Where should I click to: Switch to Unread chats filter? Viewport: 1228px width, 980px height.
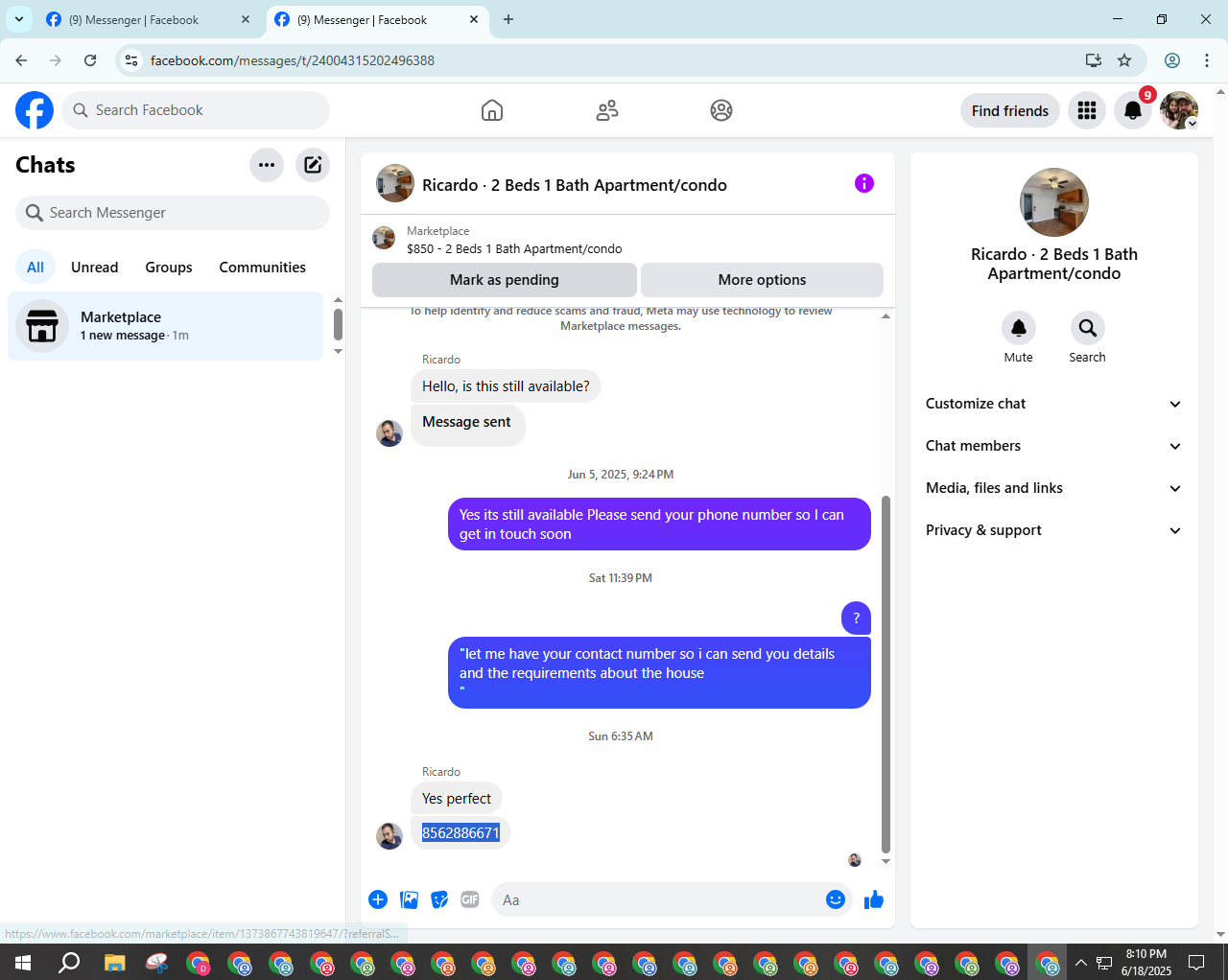click(x=95, y=268)
